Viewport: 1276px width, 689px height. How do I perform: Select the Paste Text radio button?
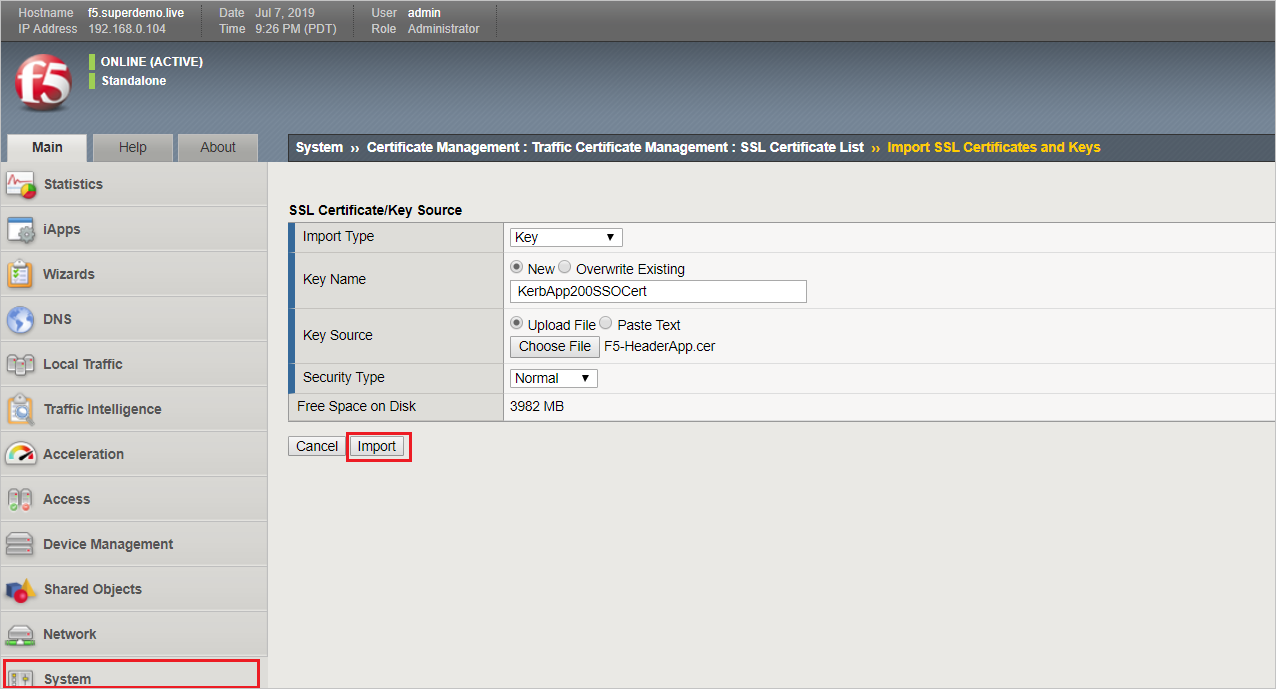tap(606, 324)
